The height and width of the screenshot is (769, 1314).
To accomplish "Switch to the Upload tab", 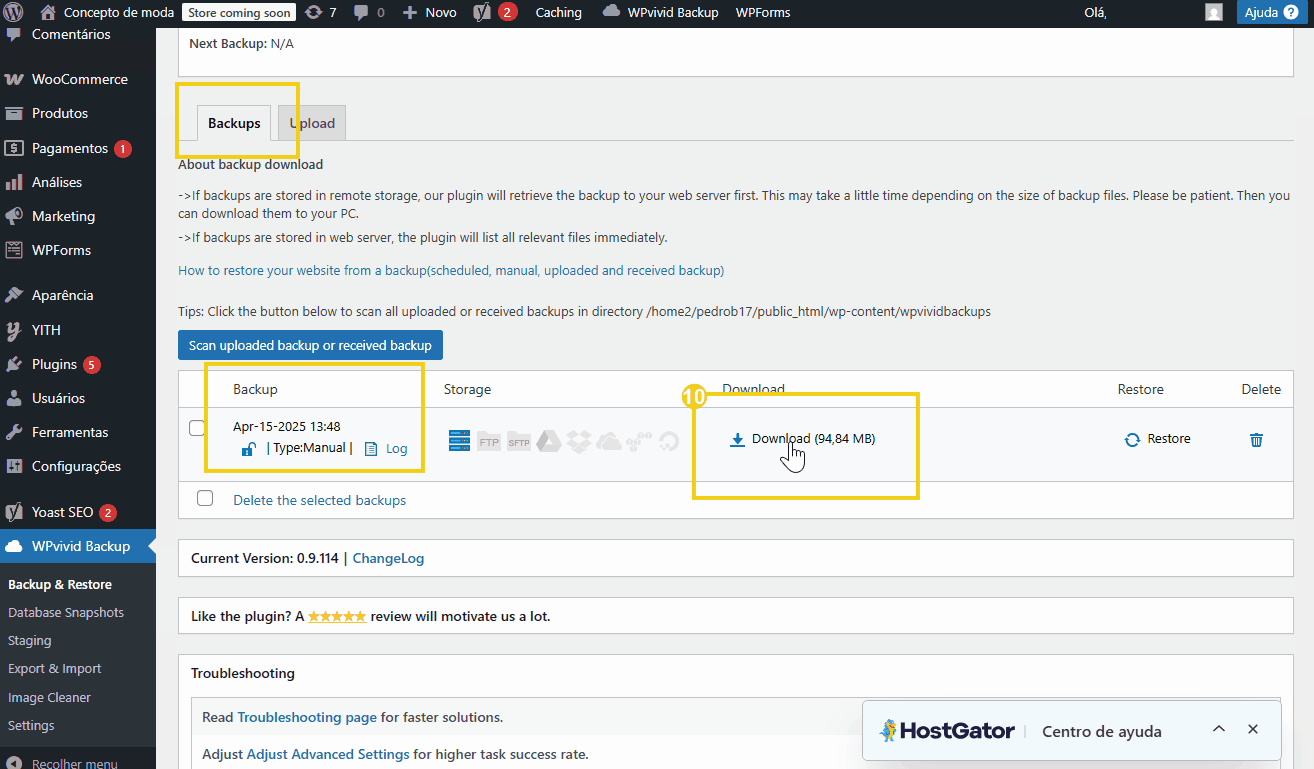I will [312, 123].
